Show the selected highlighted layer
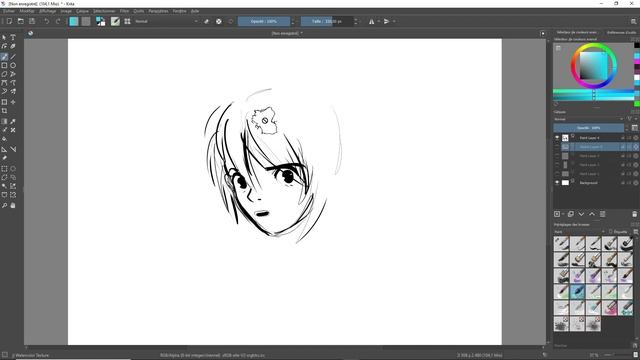 point(557,147)
